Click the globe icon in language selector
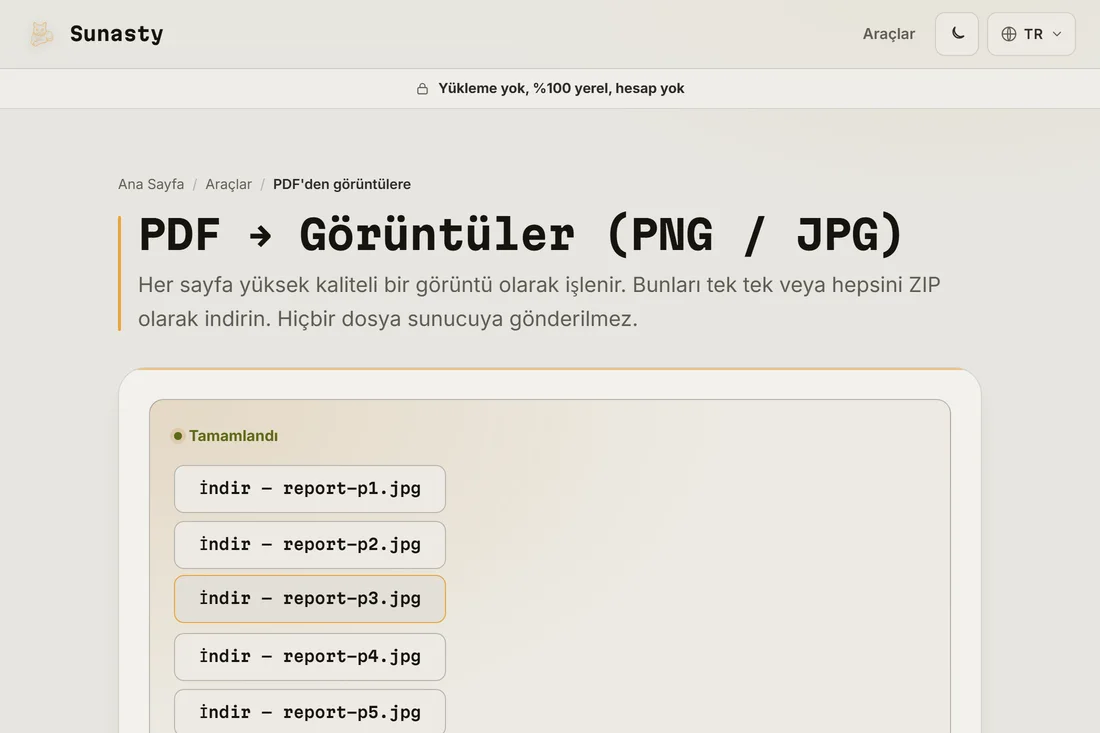 pyautogui.click(x=1009, y=34)
